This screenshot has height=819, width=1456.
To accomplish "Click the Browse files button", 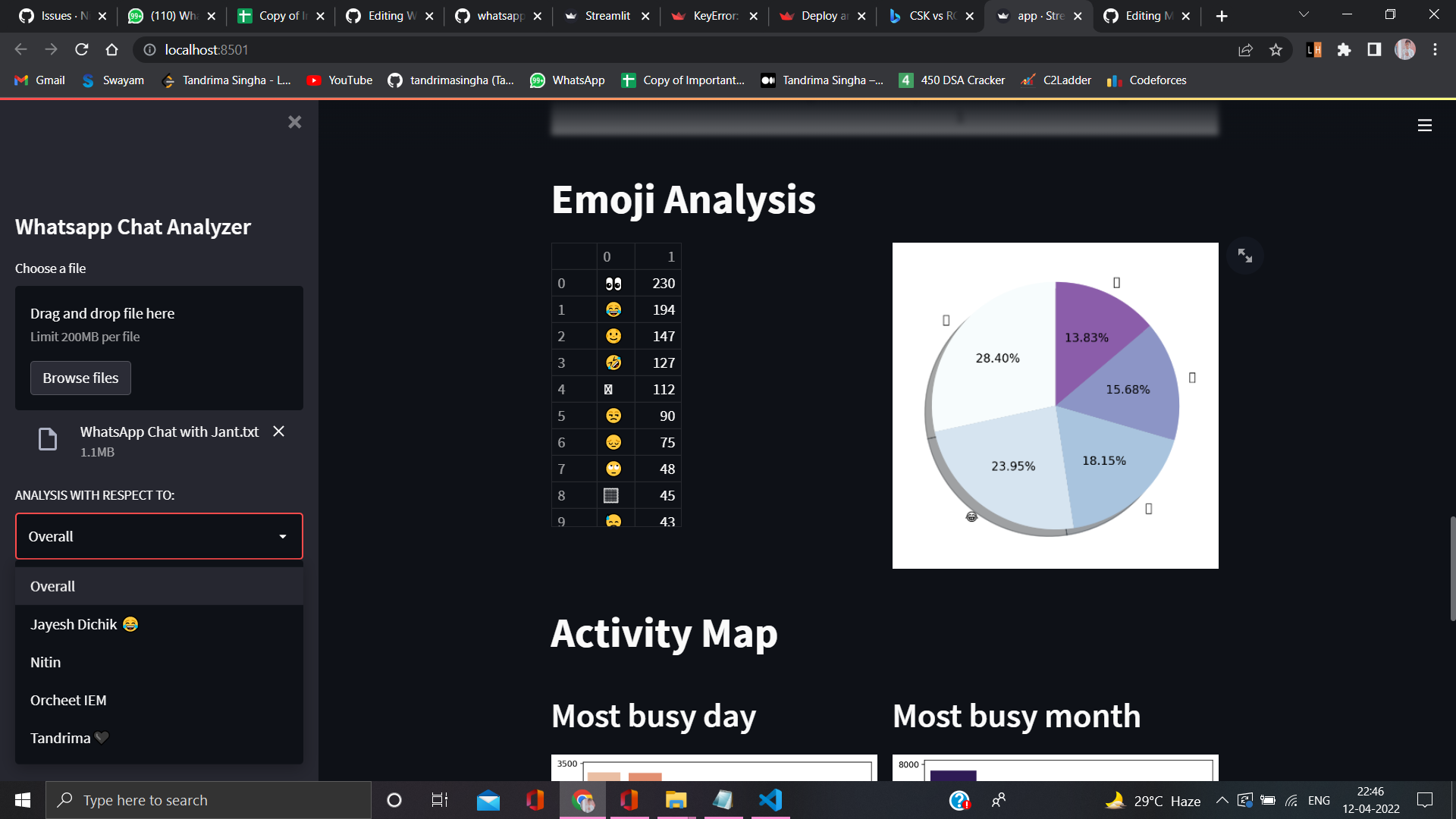I will (x=80, y=378).
